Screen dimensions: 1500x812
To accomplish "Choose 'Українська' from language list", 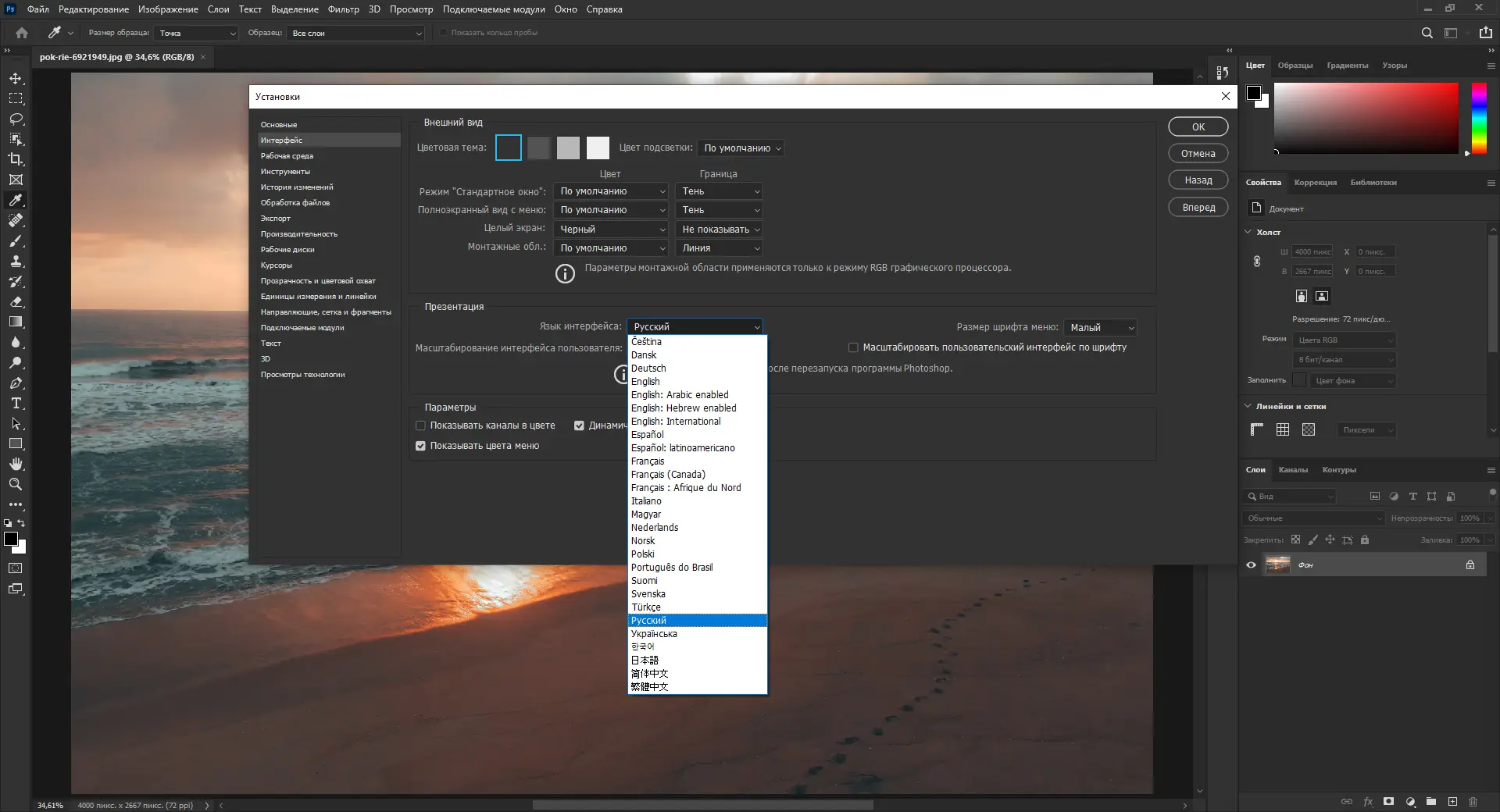I will pyautogui.click(x=697, y=634).
